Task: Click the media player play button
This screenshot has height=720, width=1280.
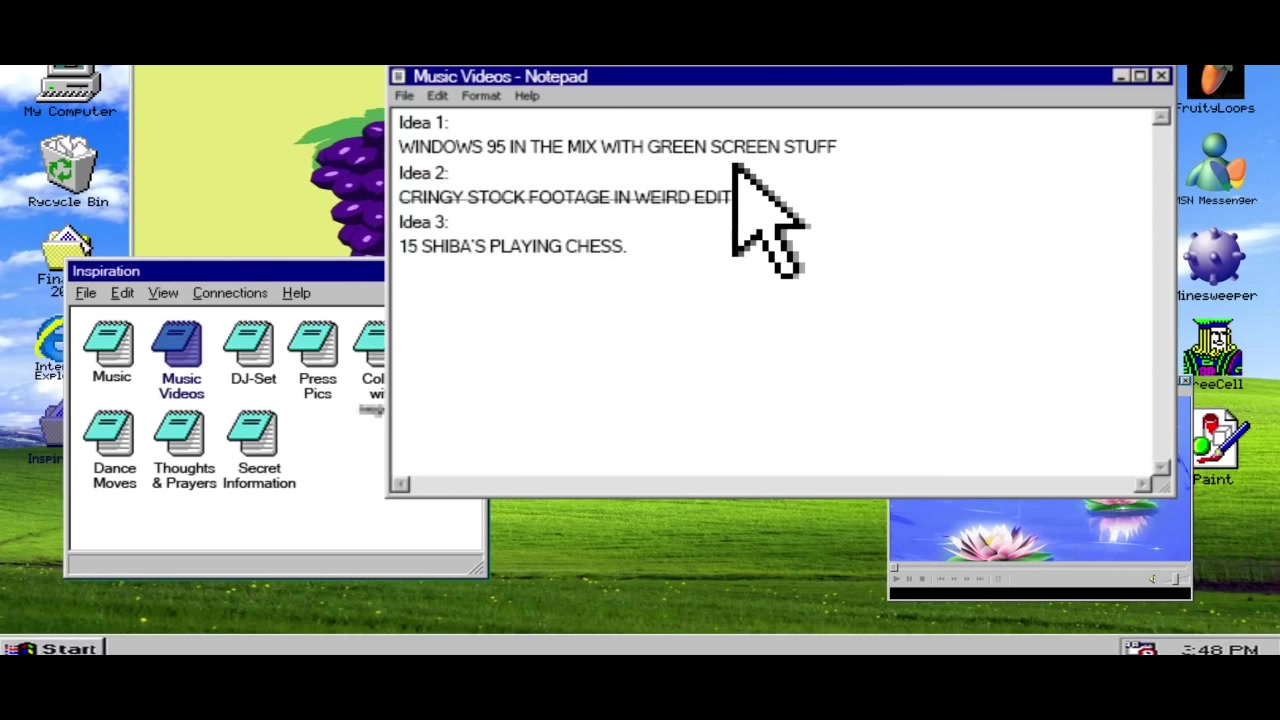Action: pyautogui.click(x=896, y=578)
